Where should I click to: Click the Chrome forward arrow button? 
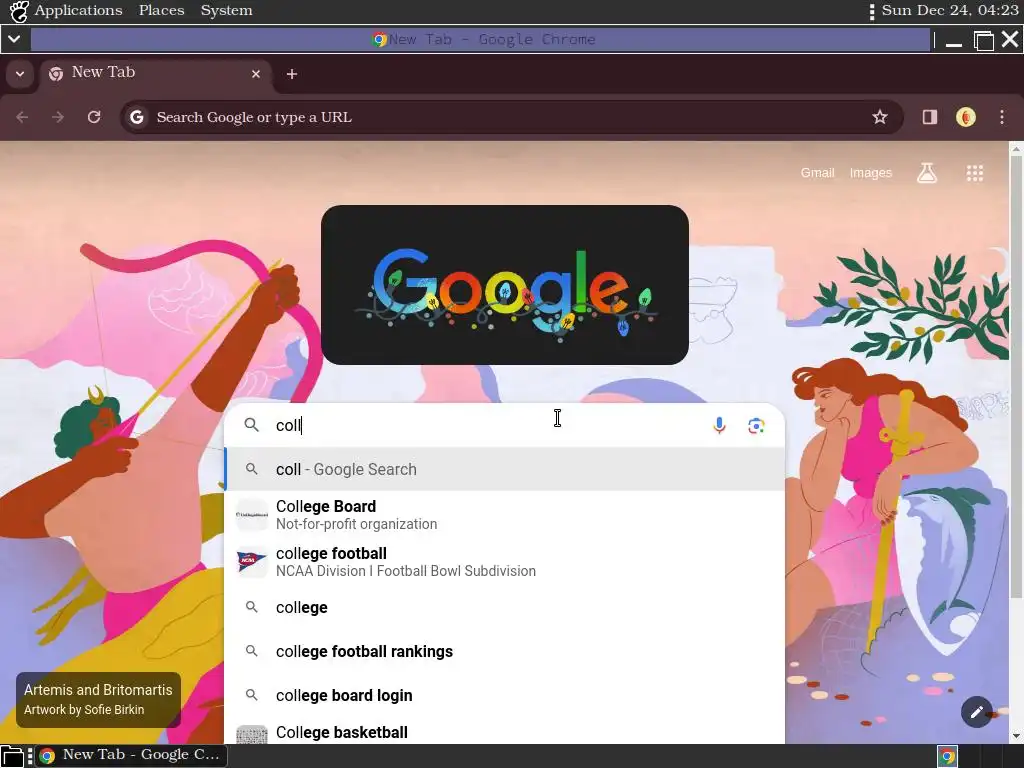tap(58, 117)
